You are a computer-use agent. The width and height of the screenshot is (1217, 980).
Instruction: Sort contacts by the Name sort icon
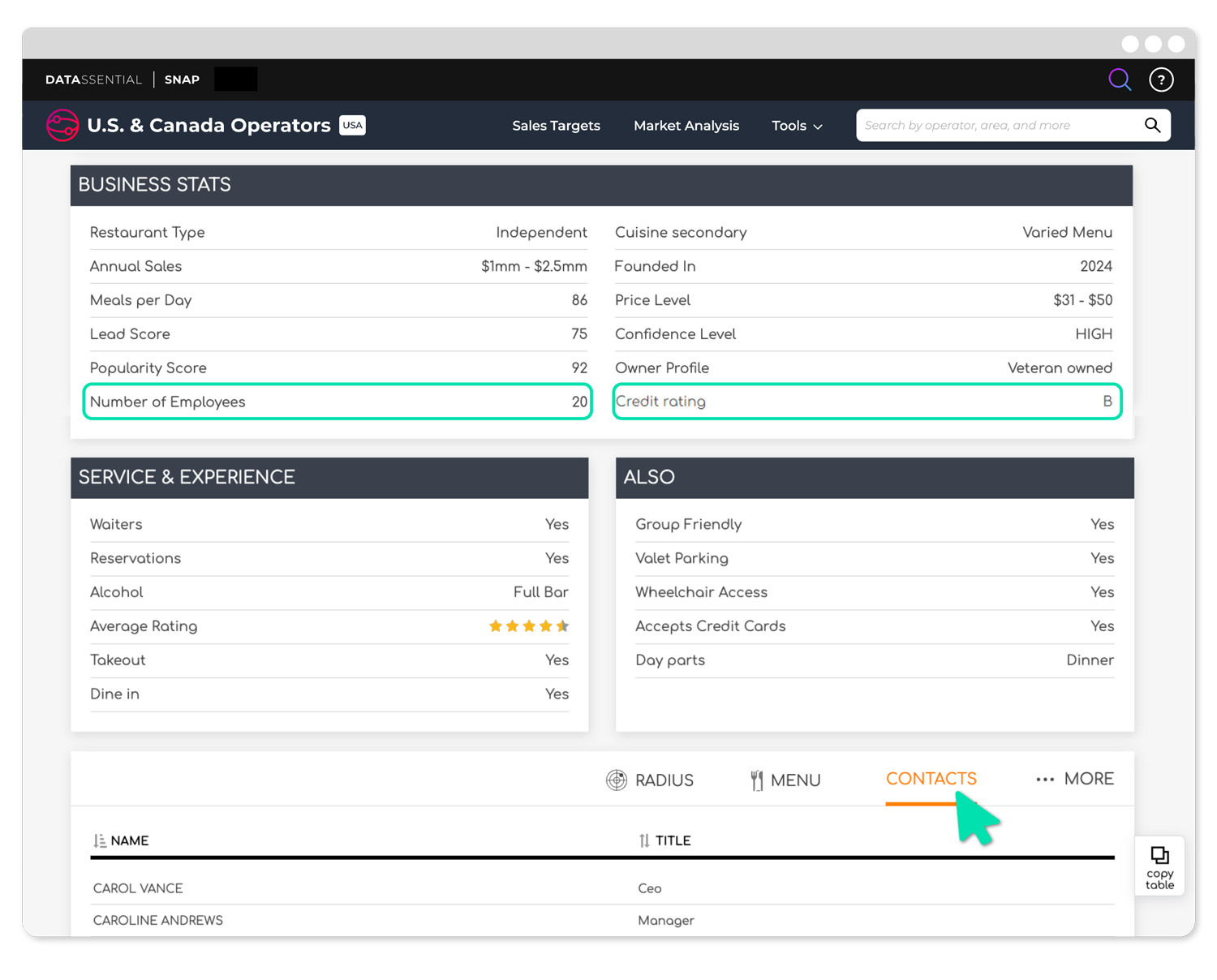[100, 840]
